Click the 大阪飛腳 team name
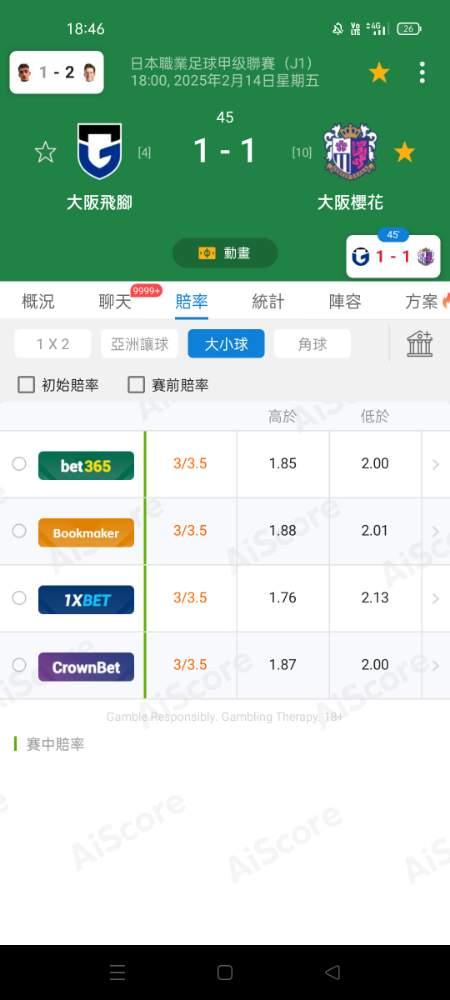Screen dimensions: 450x1000 99,203
